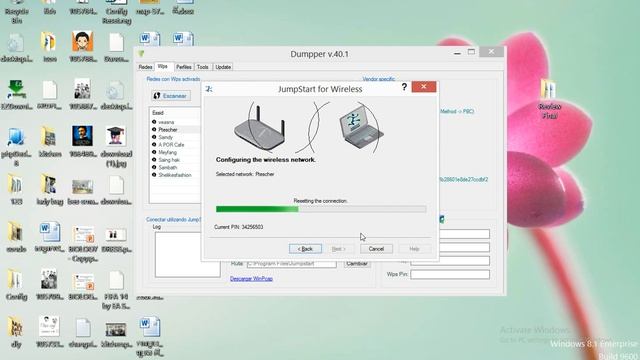This screenshot has width=640, height=360.
Task: Open the folder labeled only Config
Action: [x=16, y=284]
